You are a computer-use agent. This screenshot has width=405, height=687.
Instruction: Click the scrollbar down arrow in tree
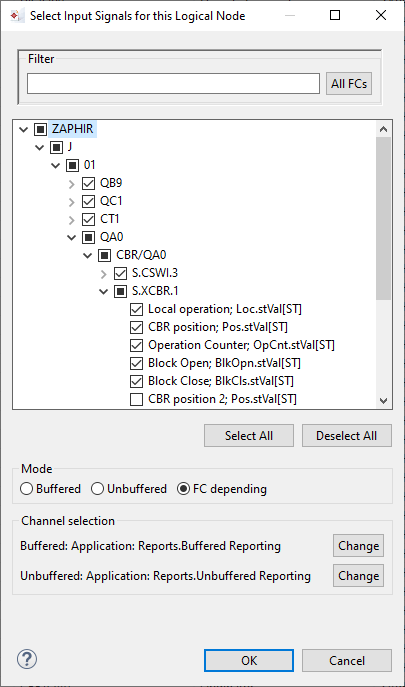tap(383, 400)
